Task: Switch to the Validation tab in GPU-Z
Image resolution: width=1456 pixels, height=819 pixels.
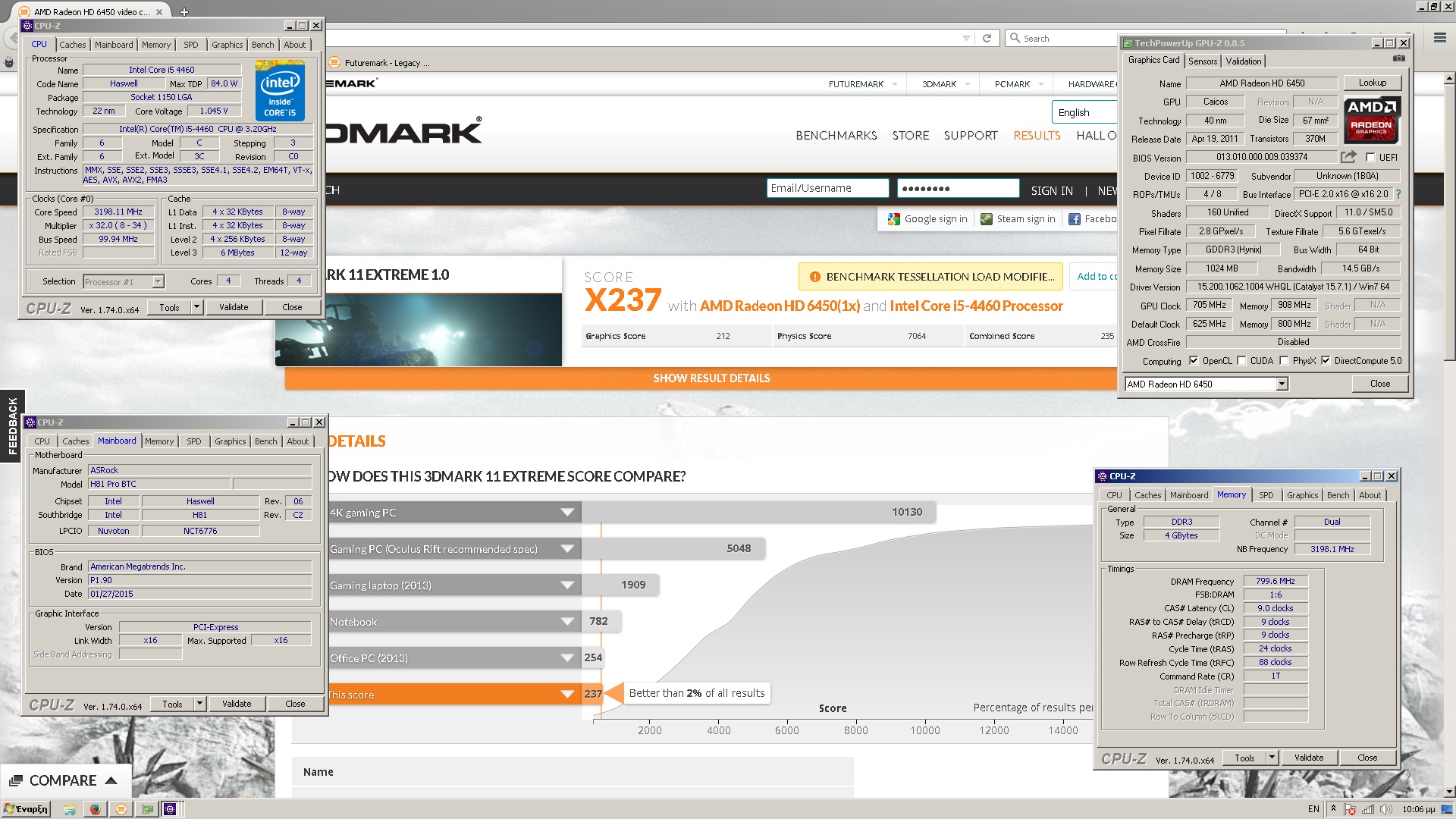Action: (1244, 61)
